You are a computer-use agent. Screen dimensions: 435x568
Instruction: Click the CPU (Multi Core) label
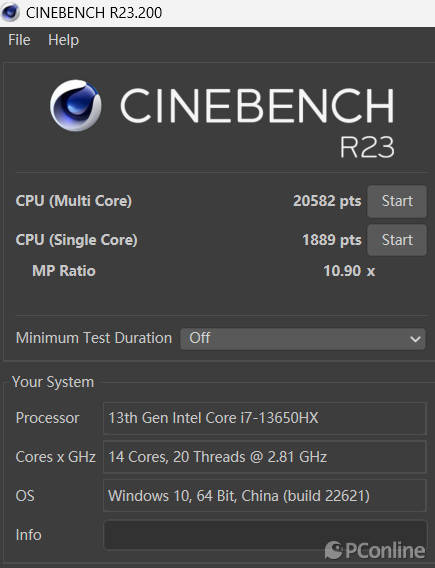coord(74,201)
